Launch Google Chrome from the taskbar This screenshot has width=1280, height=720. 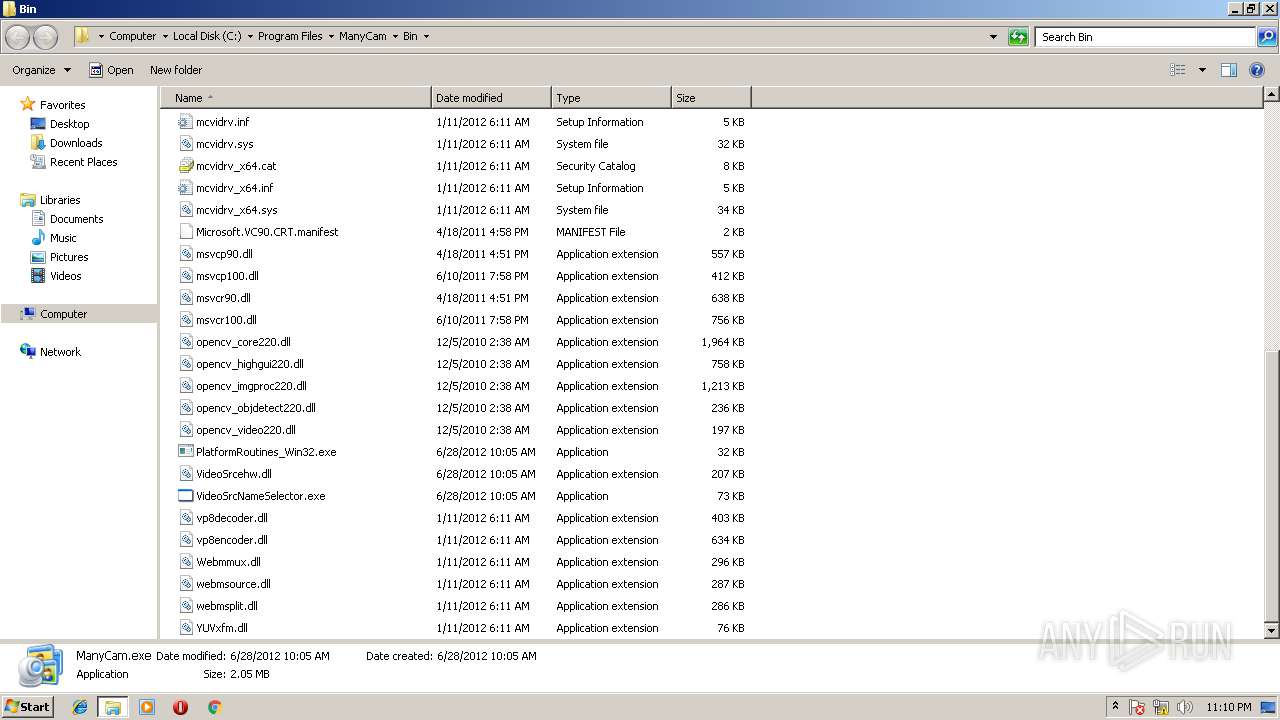pos(214,707)
